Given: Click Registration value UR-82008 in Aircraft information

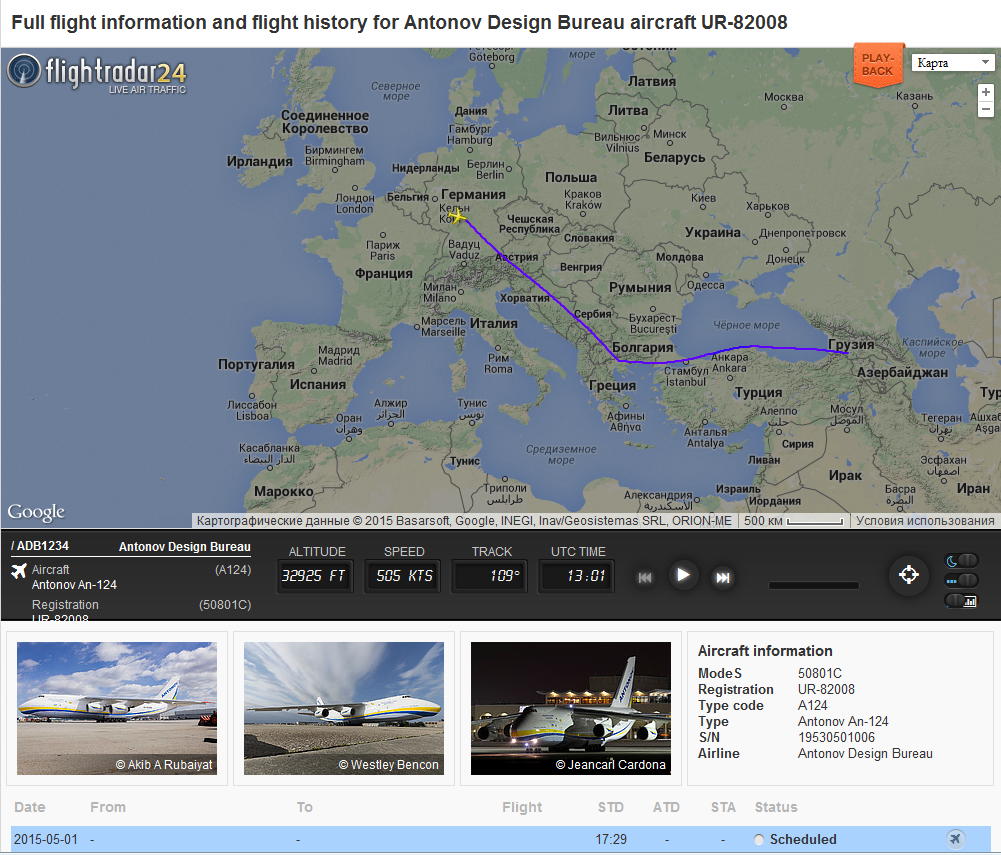Looking at the screenshot, I should [826, 689].
